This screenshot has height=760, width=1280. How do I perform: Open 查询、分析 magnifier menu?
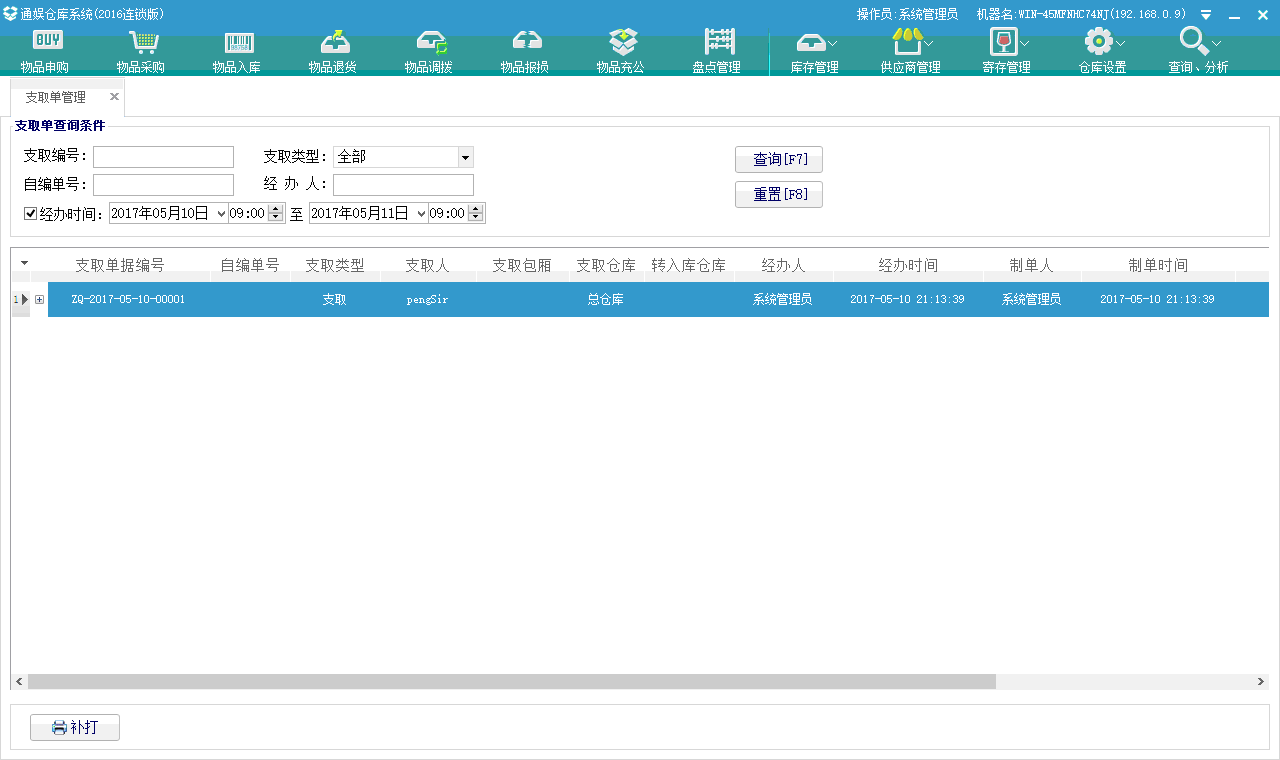coord(1199,50)
